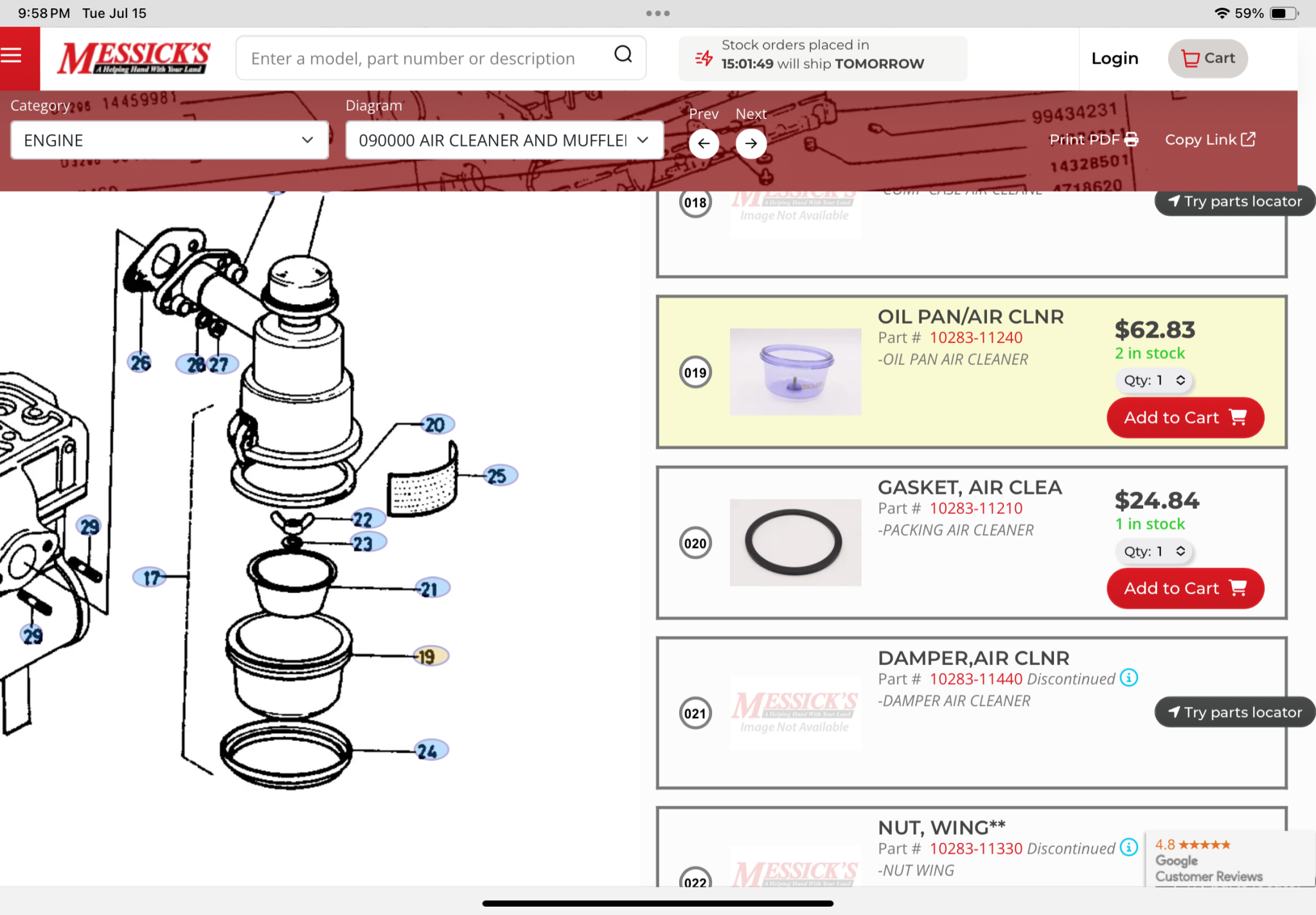Click the $24.84 price
The height and width of the screenshot is (915, 1316).
point(1157,501)
